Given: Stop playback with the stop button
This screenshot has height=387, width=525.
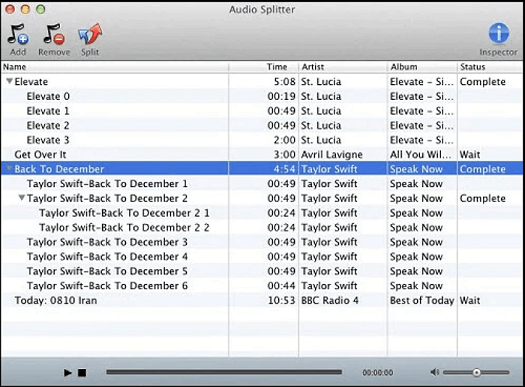Looking at the screenshot, I should point(82,373).
